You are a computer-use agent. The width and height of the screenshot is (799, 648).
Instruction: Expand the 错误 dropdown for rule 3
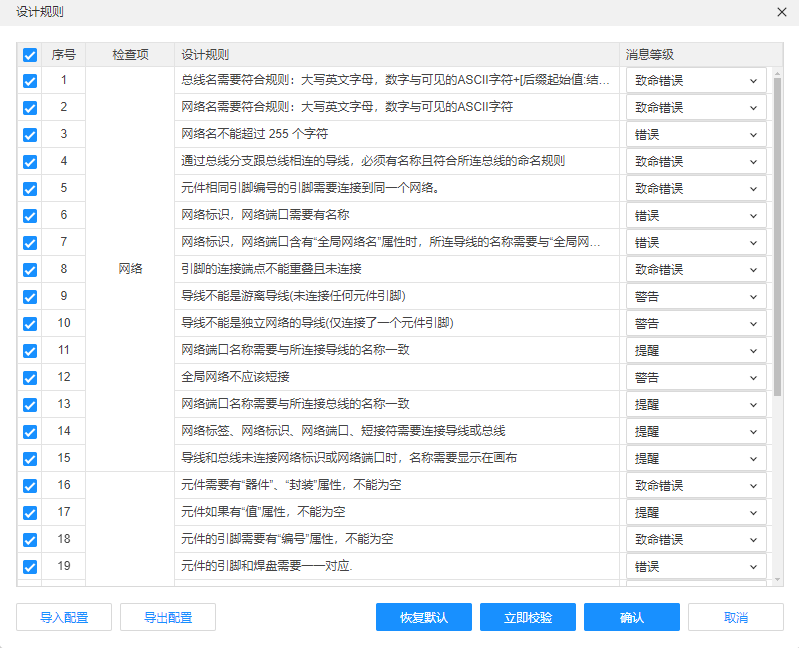click(696, 135)
